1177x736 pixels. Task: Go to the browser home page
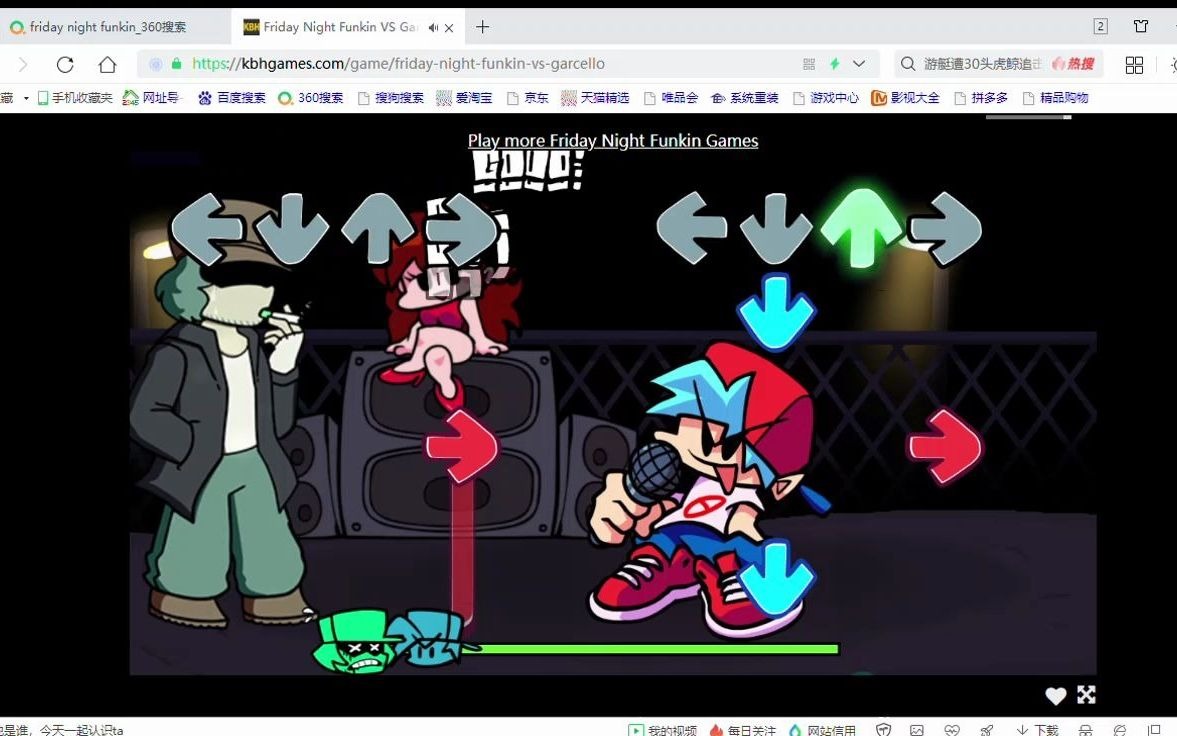(x=107, y=65)
